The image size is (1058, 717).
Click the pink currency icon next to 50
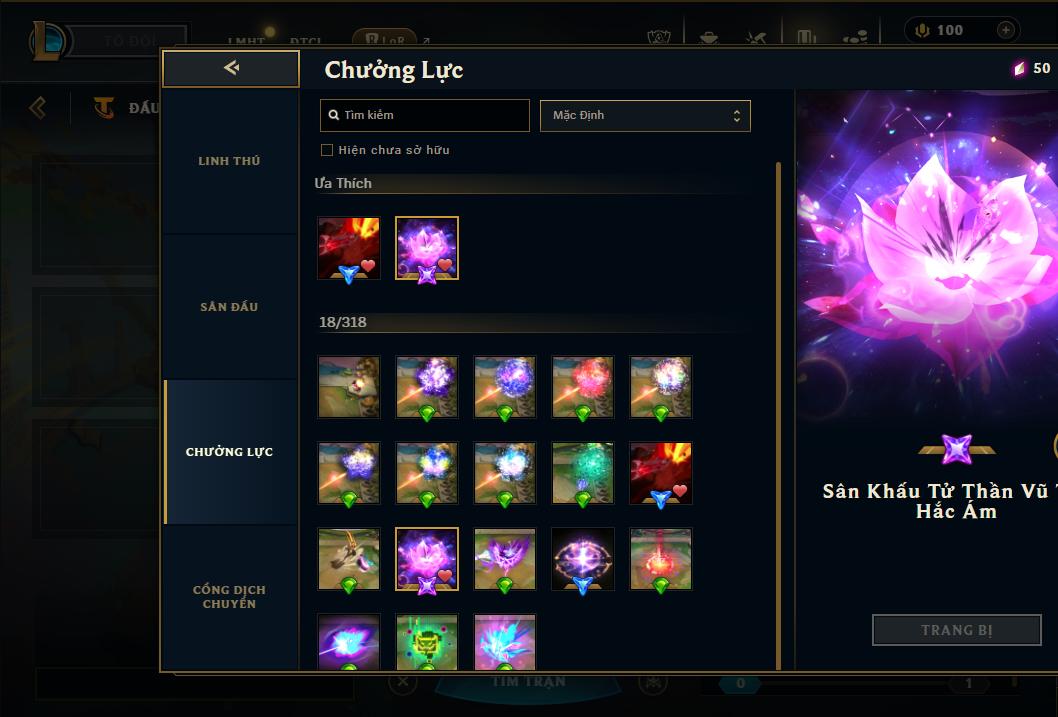(1019, 68)
